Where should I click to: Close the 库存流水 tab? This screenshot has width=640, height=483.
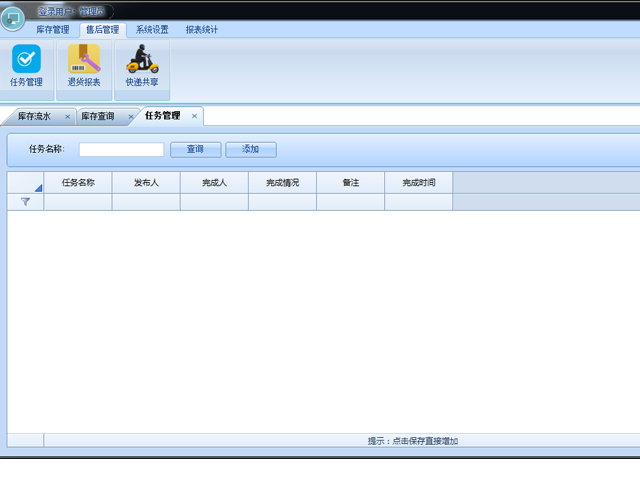[67, 117]
